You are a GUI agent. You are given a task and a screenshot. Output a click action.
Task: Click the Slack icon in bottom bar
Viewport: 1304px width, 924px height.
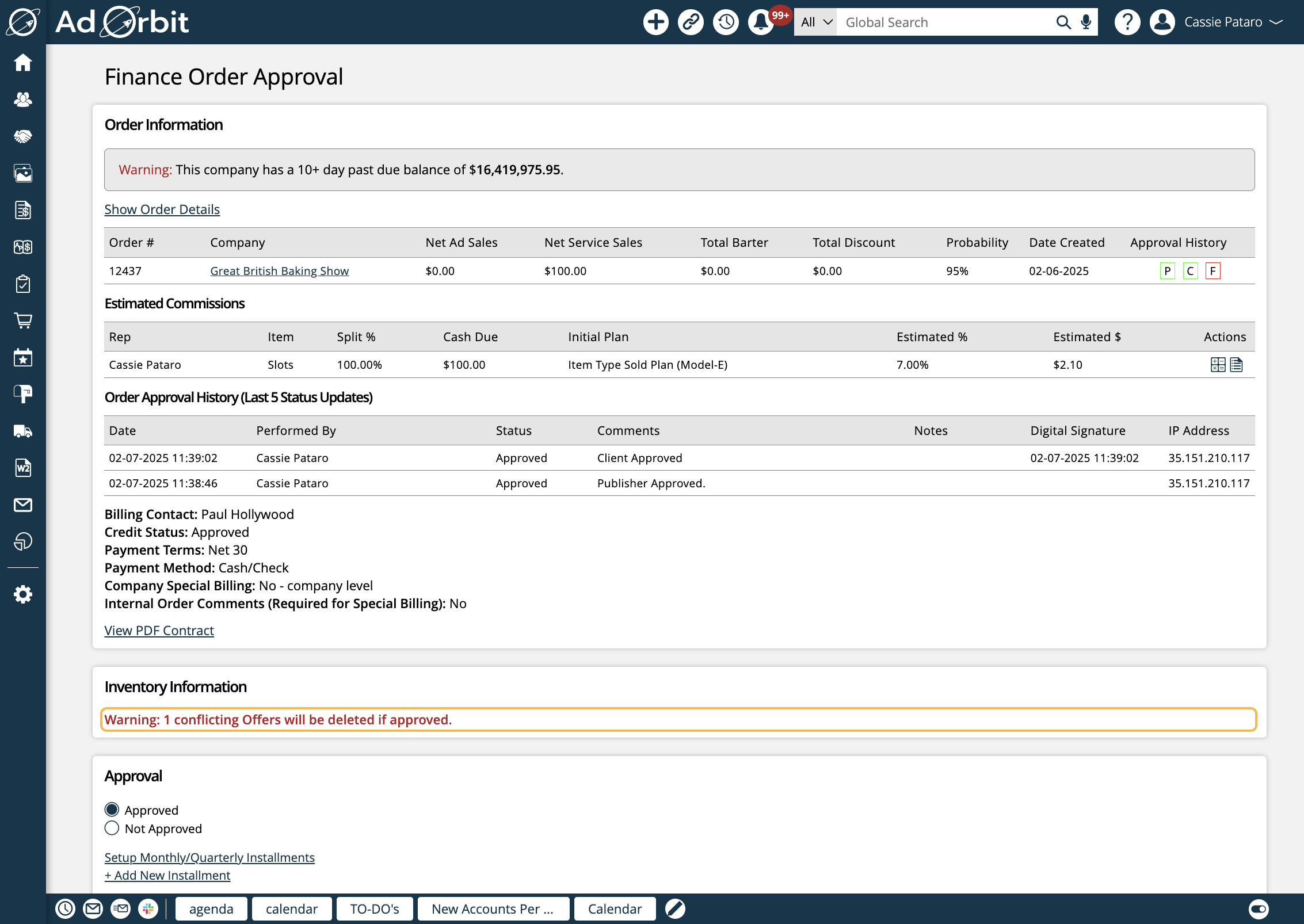pos(148,909)
